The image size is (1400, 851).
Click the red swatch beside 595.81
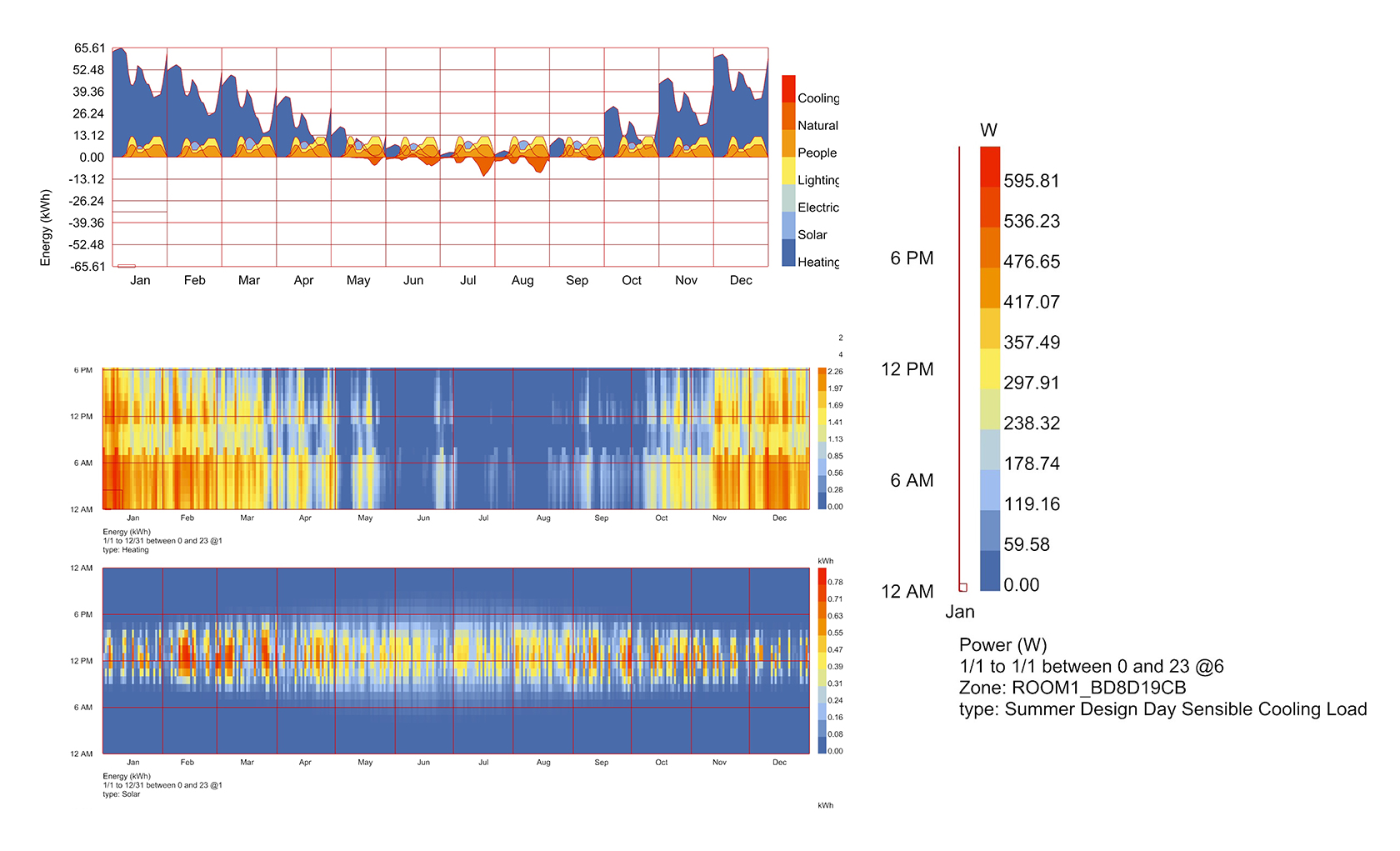click(990, 167)
